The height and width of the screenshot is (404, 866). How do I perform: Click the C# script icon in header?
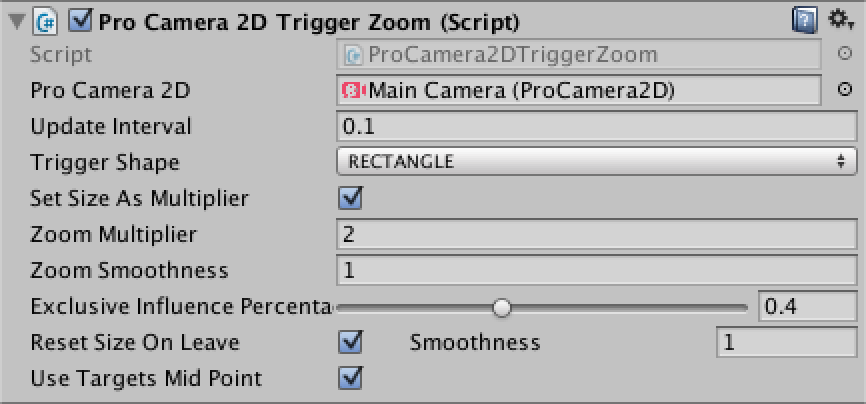point(45,23)
